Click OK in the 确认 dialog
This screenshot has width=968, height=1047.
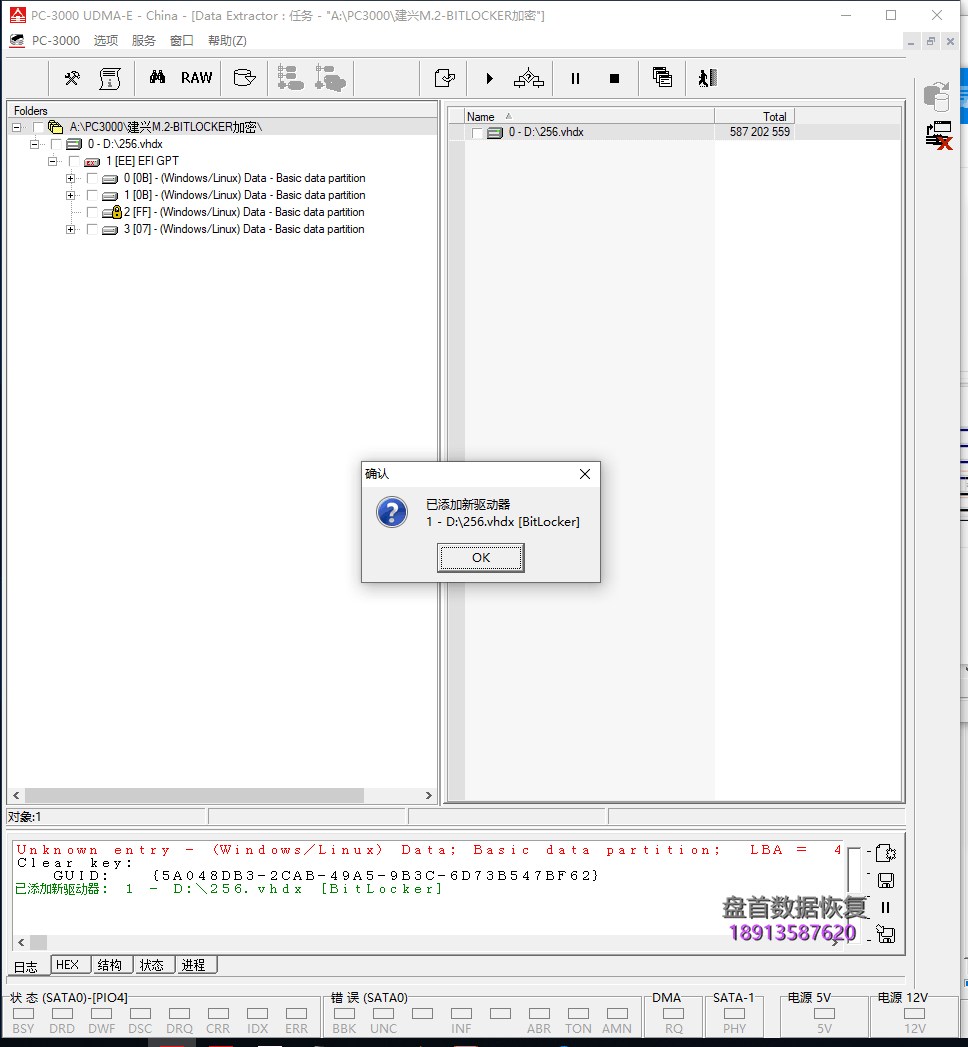click(481, 558)
